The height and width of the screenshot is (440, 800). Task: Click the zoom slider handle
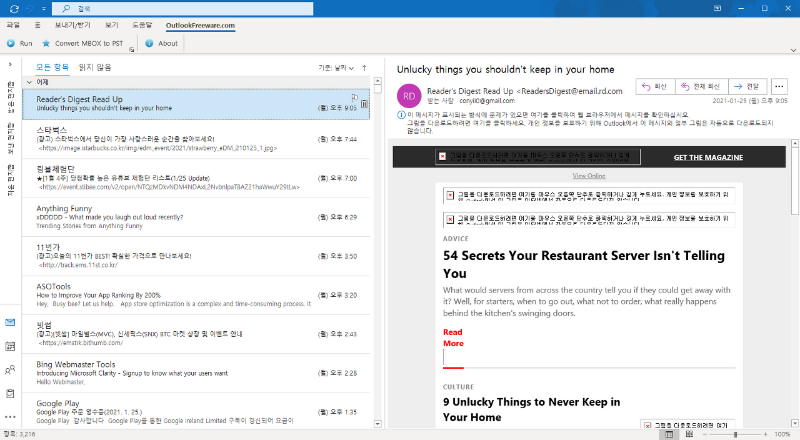coord(735,434)
